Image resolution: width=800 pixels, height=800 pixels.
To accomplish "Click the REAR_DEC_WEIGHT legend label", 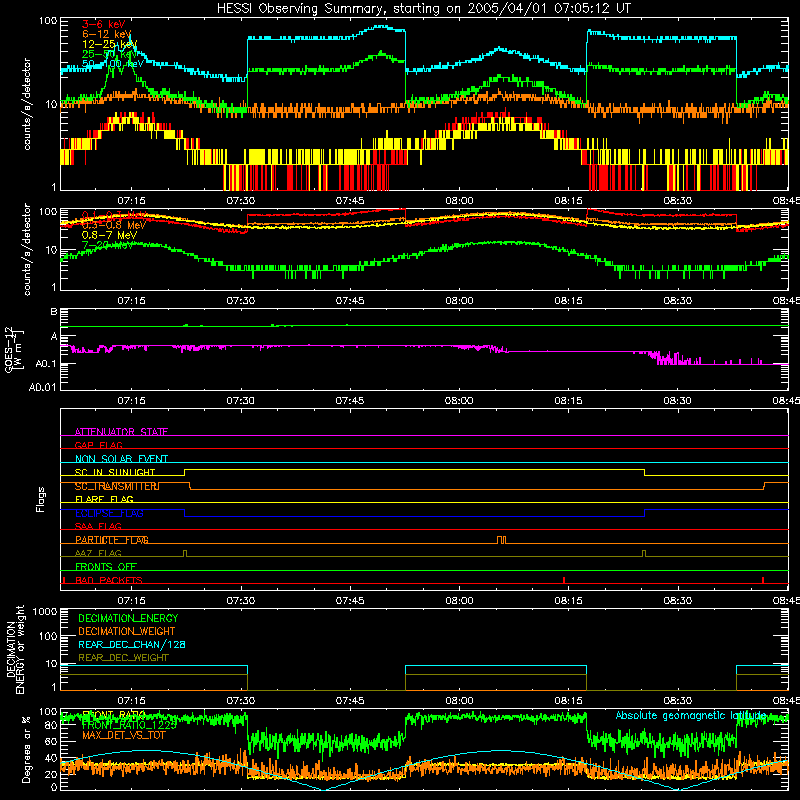I will pos(123,658).
